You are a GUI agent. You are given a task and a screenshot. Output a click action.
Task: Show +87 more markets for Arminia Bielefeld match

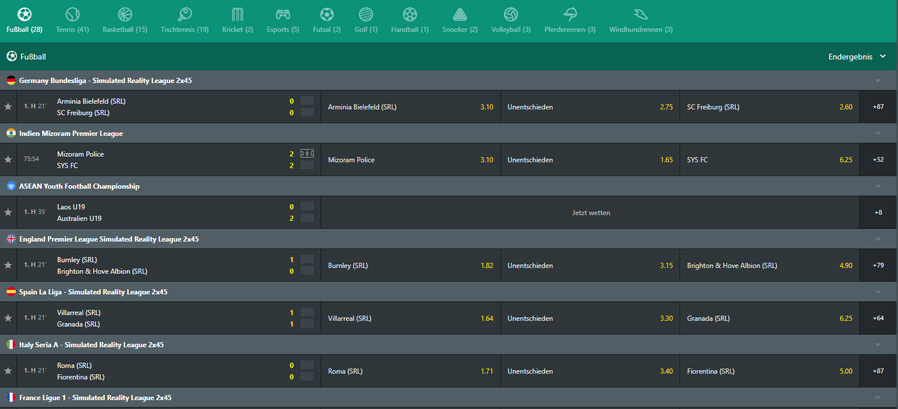coord(879,107)
